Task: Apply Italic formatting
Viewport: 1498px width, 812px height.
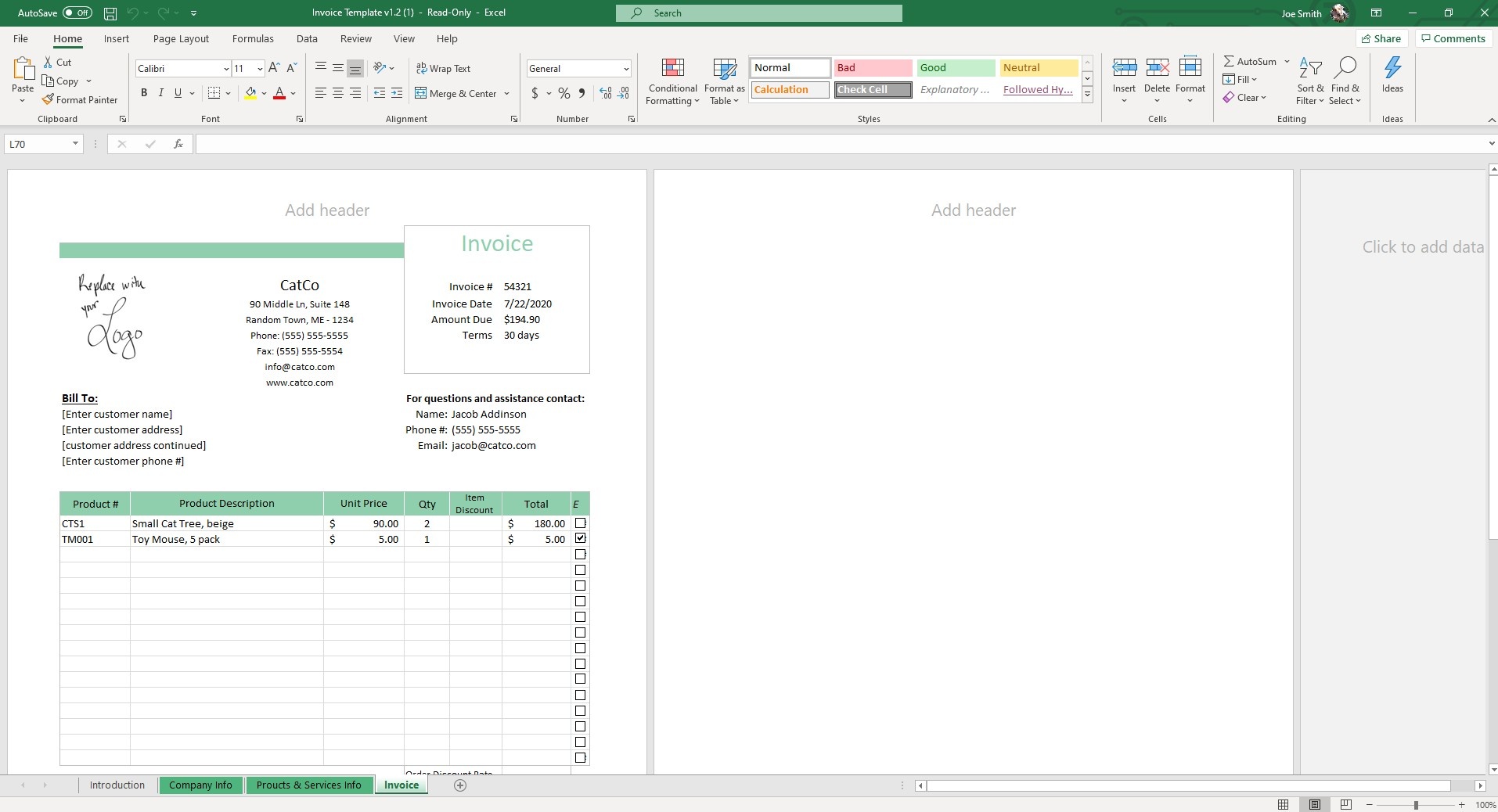Action: click(161, 93)
